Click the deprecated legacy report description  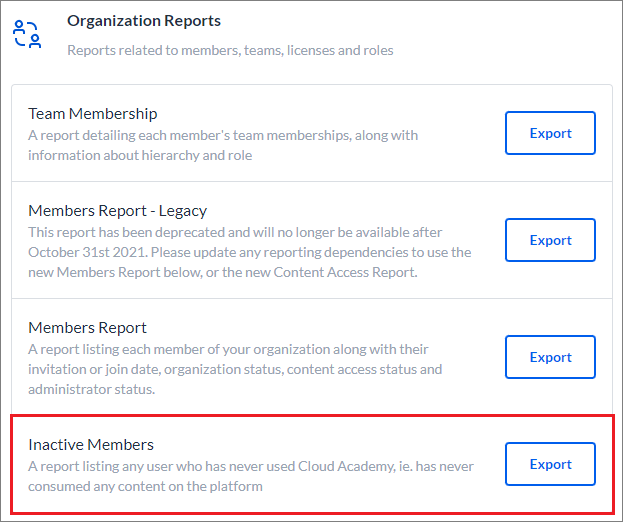tap(250, 252)
